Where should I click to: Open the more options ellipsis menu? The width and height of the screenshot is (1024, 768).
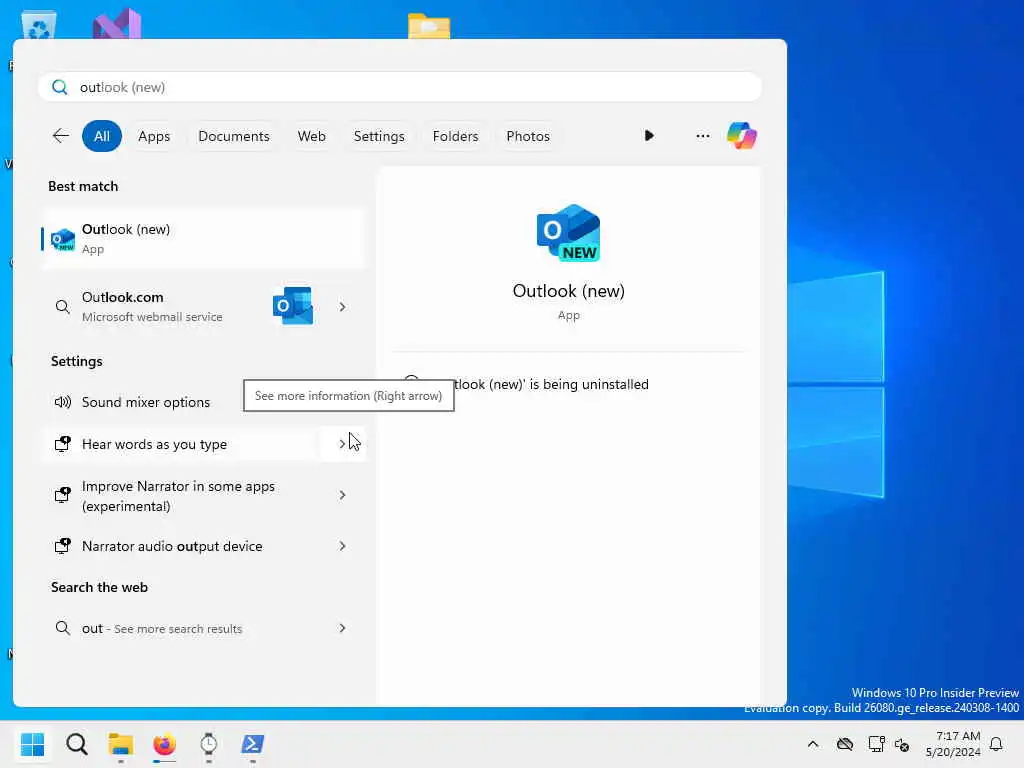tap(703, 136)
